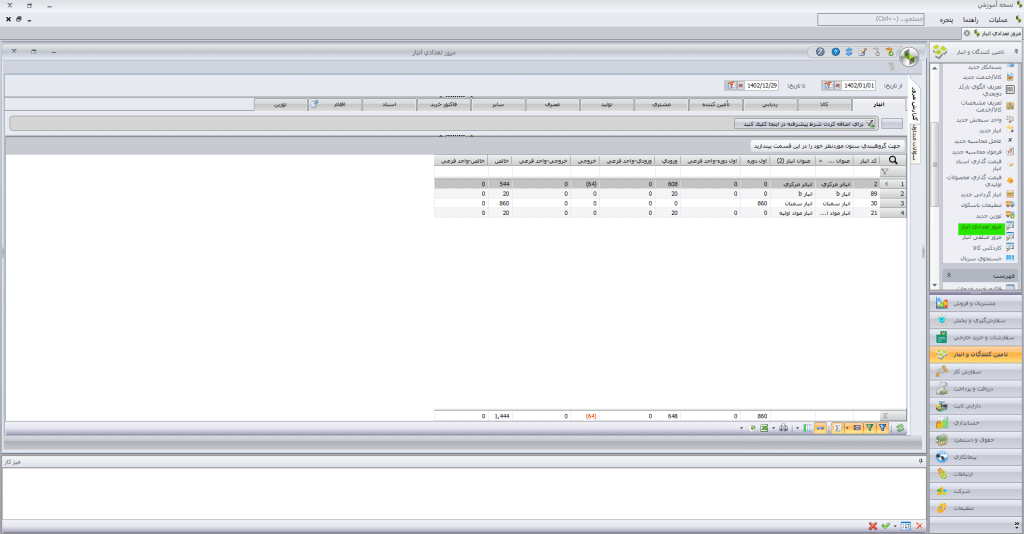Clear the 'تا تاریخ' date with red X

740,86
